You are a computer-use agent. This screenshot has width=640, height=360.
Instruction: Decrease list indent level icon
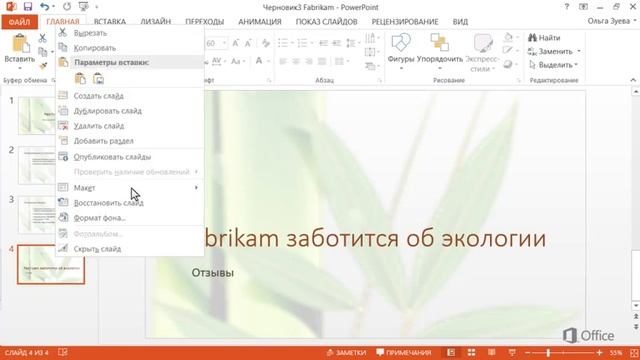(x=323, y=43)
